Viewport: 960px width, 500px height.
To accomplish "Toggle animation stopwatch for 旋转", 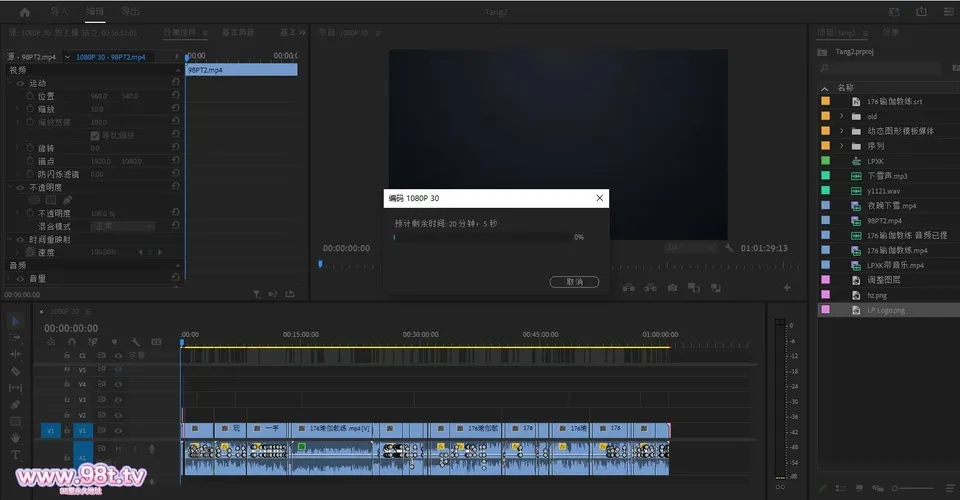I will pyautogui.click(x=30, y=148).
